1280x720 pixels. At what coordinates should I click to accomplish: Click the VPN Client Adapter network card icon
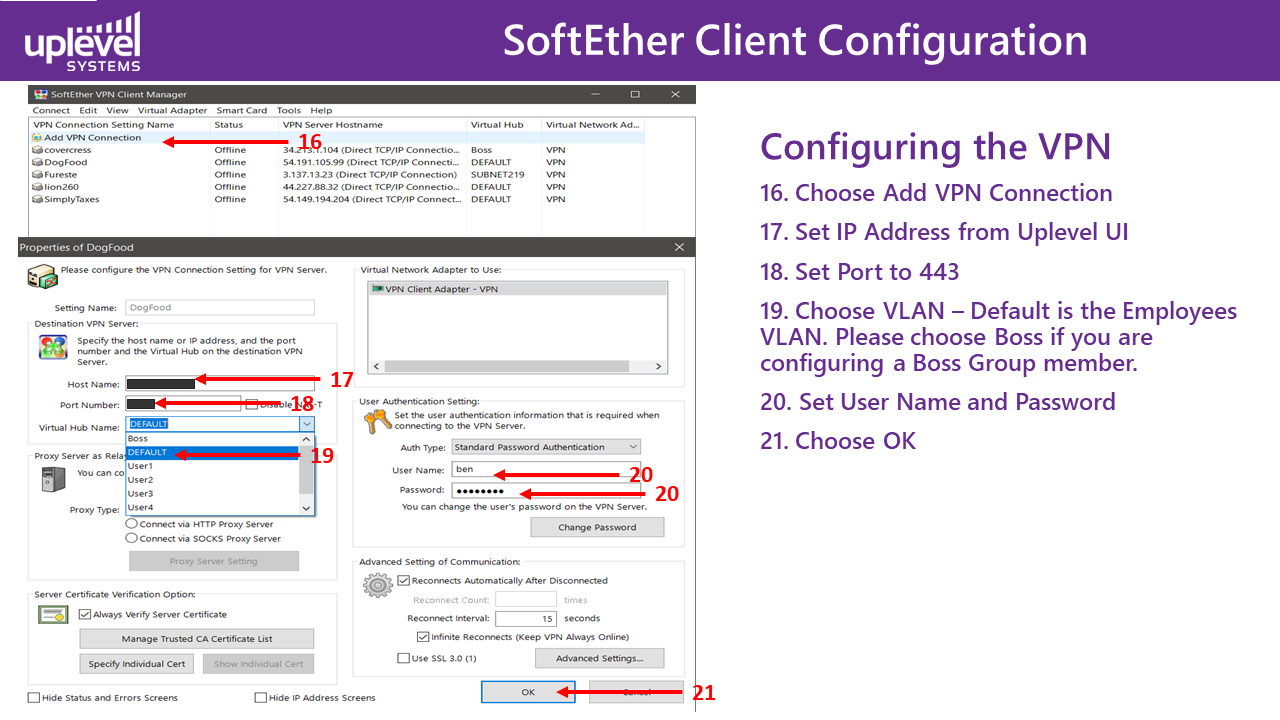click(x=377, y=289)
